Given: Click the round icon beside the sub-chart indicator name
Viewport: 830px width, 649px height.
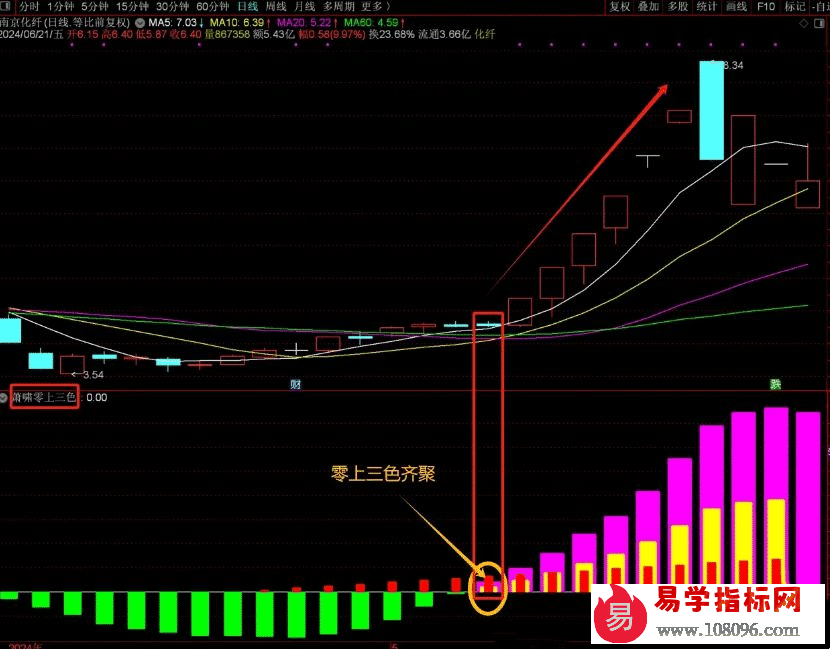Looking at the screenshot, I should tap(4, 397).
